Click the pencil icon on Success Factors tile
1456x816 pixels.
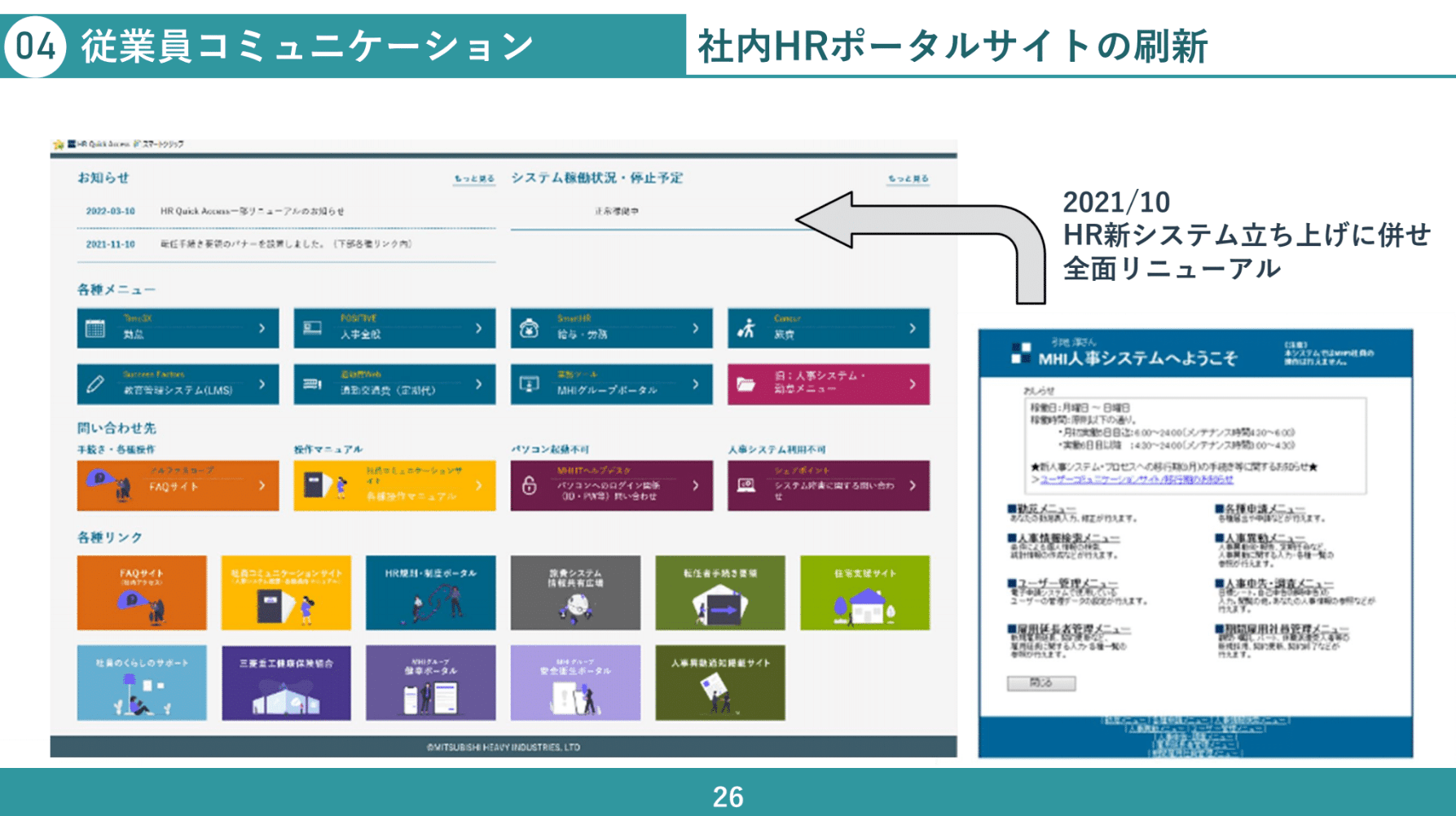[x=95, y=384]
